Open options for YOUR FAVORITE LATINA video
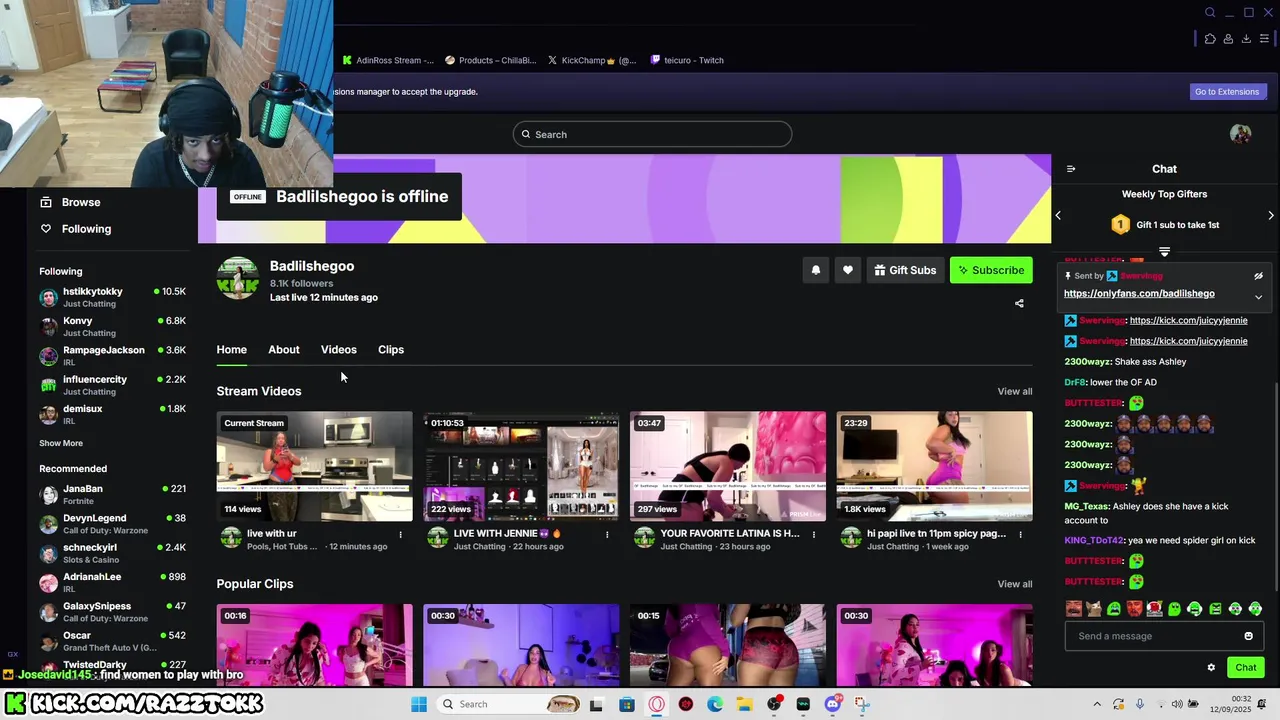Viewport: 1280px width, 720px height. 814,535
